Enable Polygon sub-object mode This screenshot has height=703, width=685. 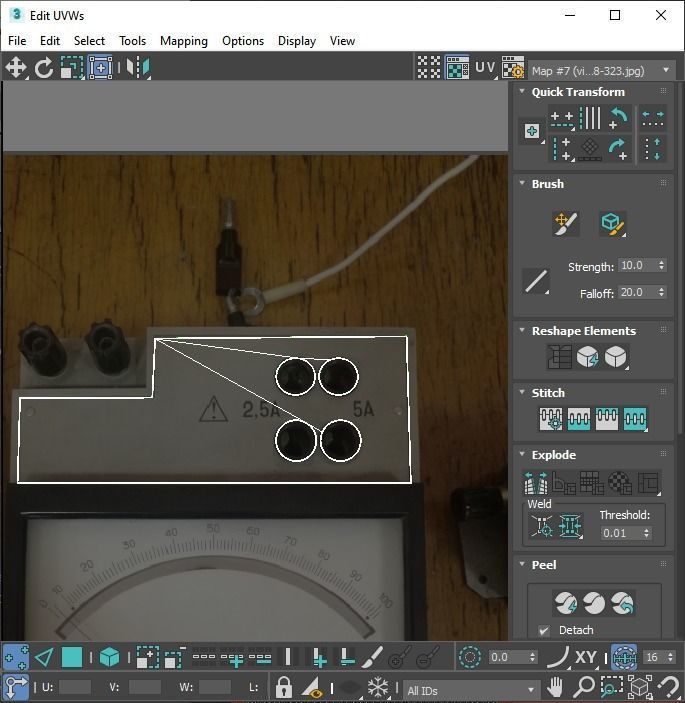pyautogui.click(x=72, y=657)
